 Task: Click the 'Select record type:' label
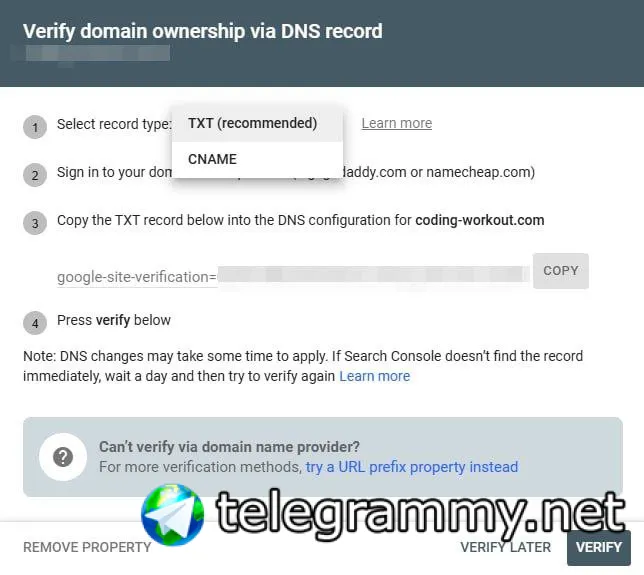(x=114, y=124)
